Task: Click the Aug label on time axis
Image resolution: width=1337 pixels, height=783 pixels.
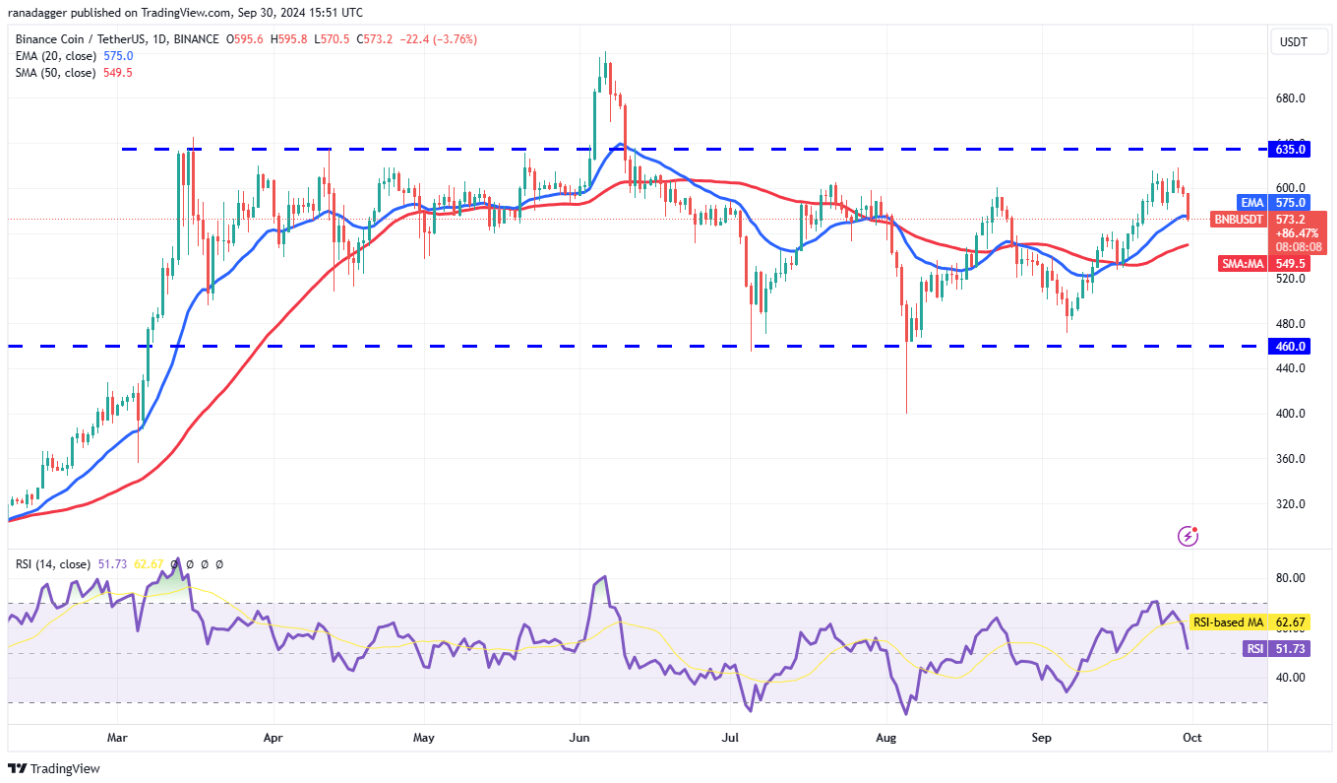Action: (x=885, y=738)
